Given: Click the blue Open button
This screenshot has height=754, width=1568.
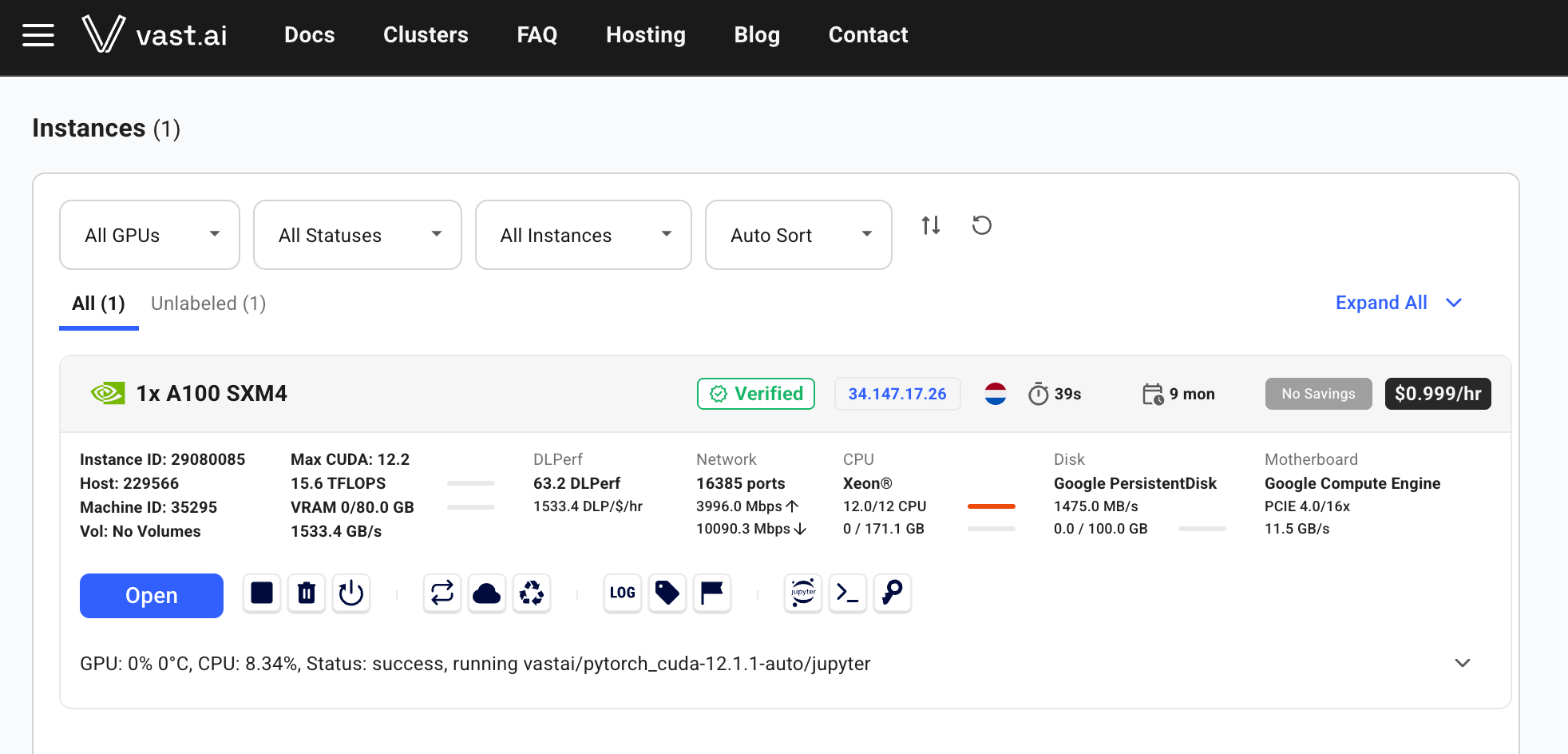Looking at the screenshot, I should 152,596.
